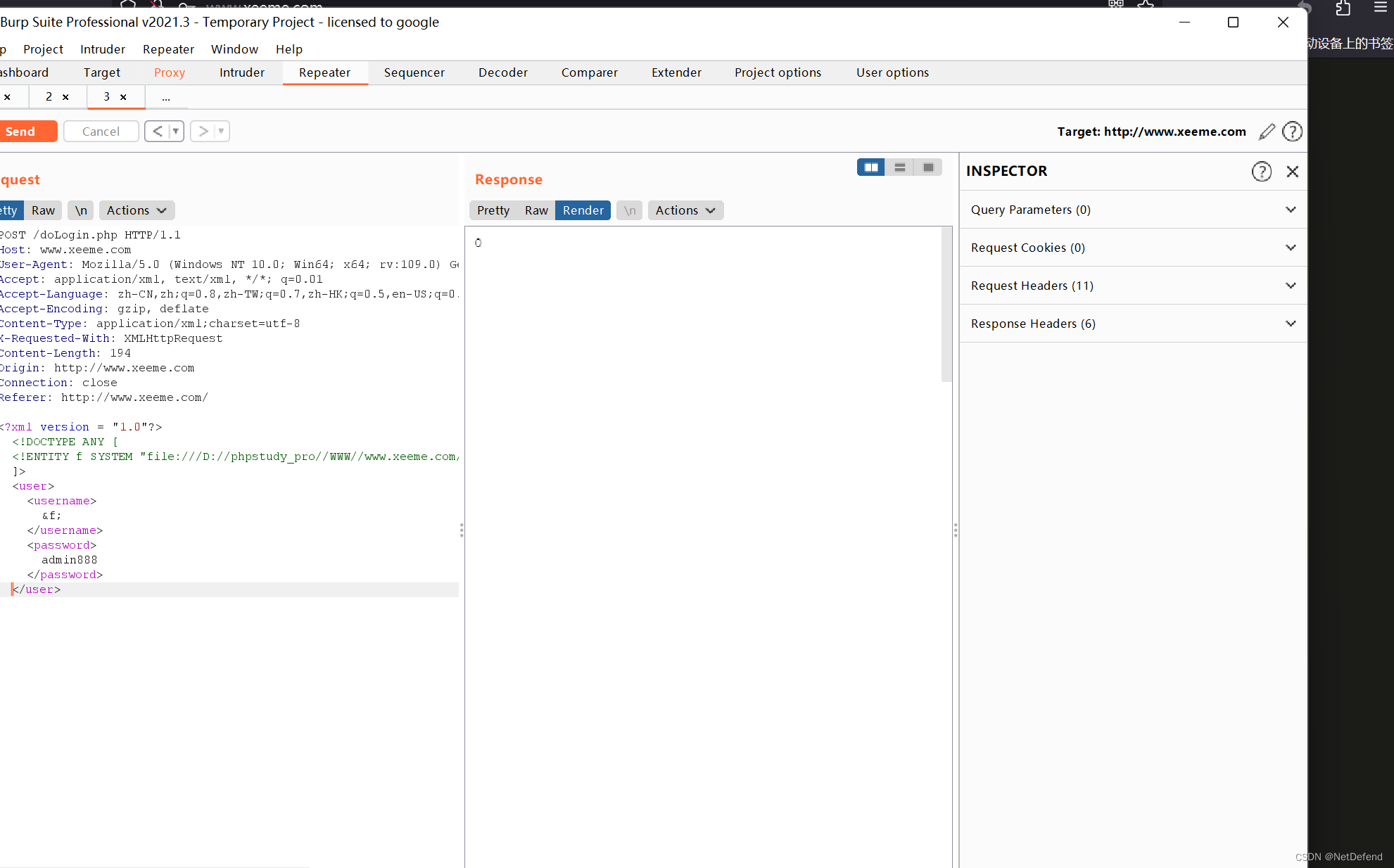
Task: Click the Referer header line
Action: click(104, 397)
